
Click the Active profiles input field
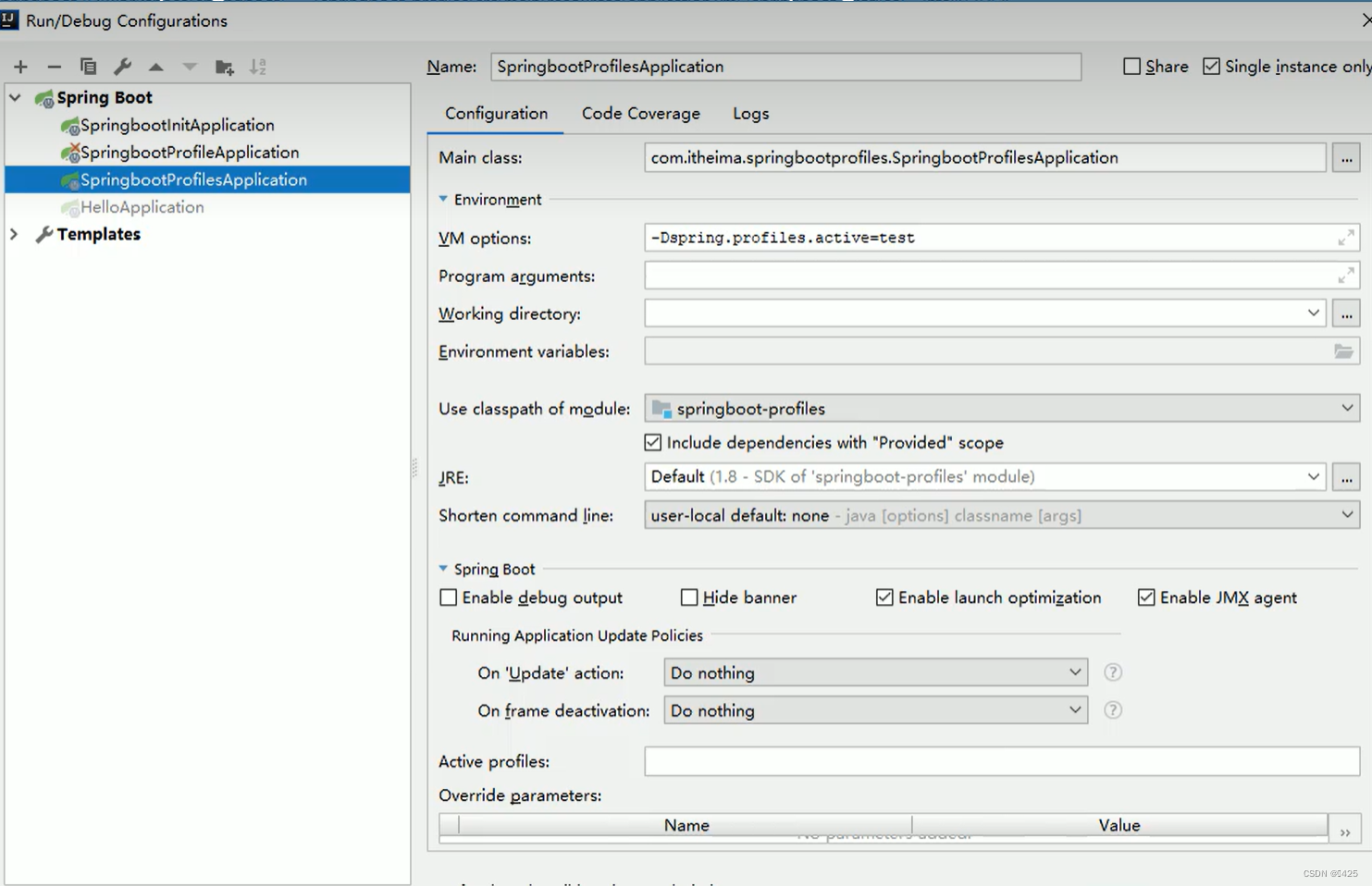[x=1002, y=761]
